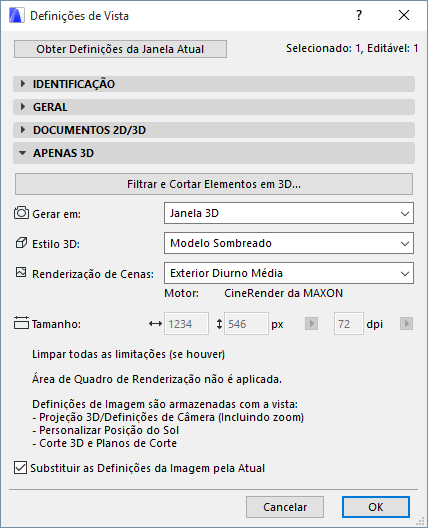Click '- Corte 3D e Planos de Corte' text
Viewport: 428px width, 528px height.
click(104, 443)
